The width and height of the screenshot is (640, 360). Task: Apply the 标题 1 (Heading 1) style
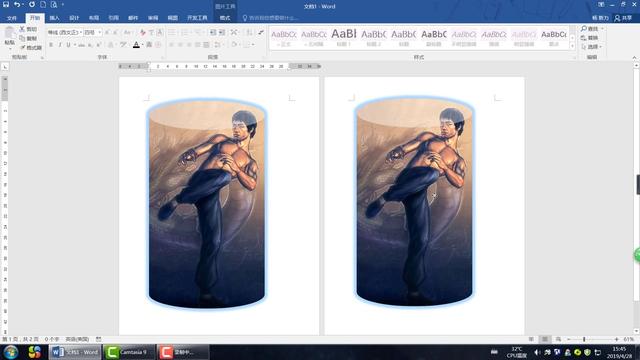pyautogui.click(x=343, y=38)
